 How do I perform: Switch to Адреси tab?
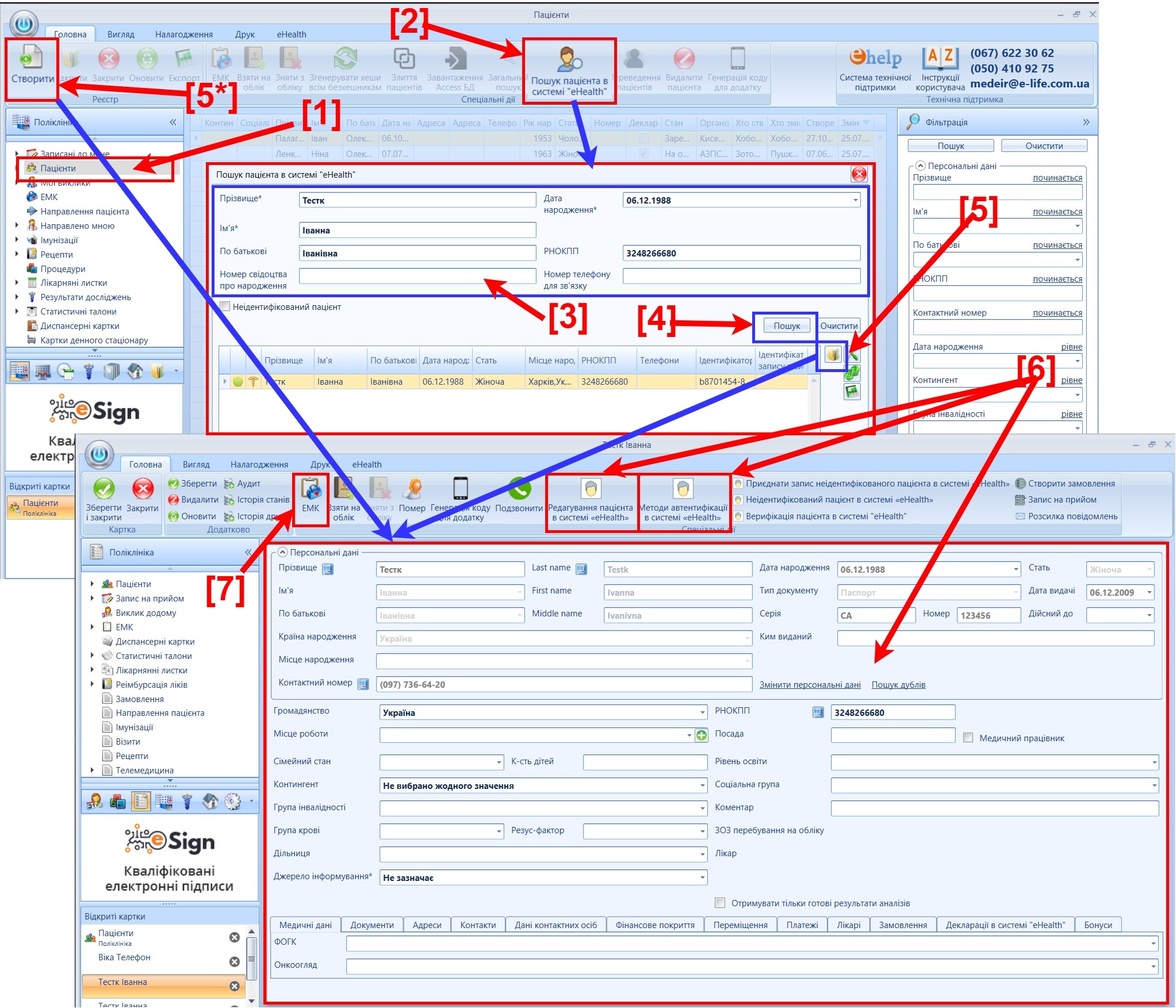[427, 925]
